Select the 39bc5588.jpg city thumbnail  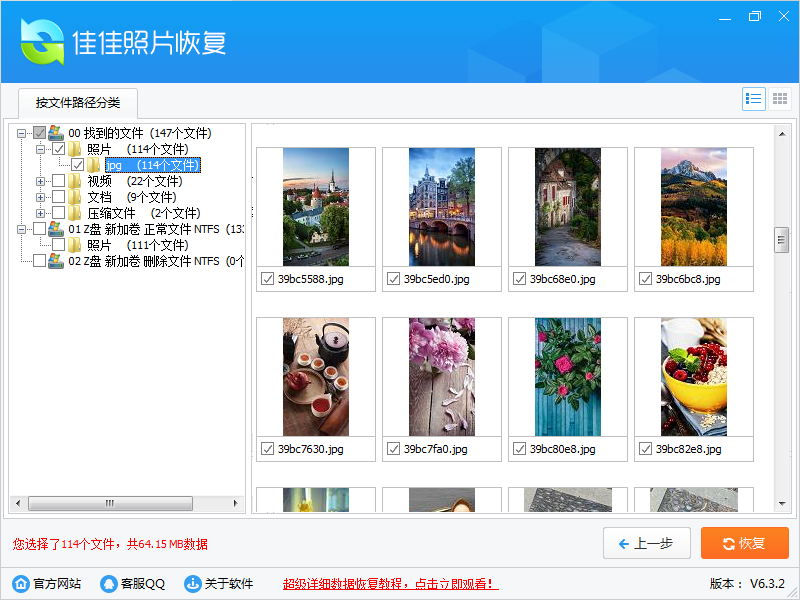(316, 207)
